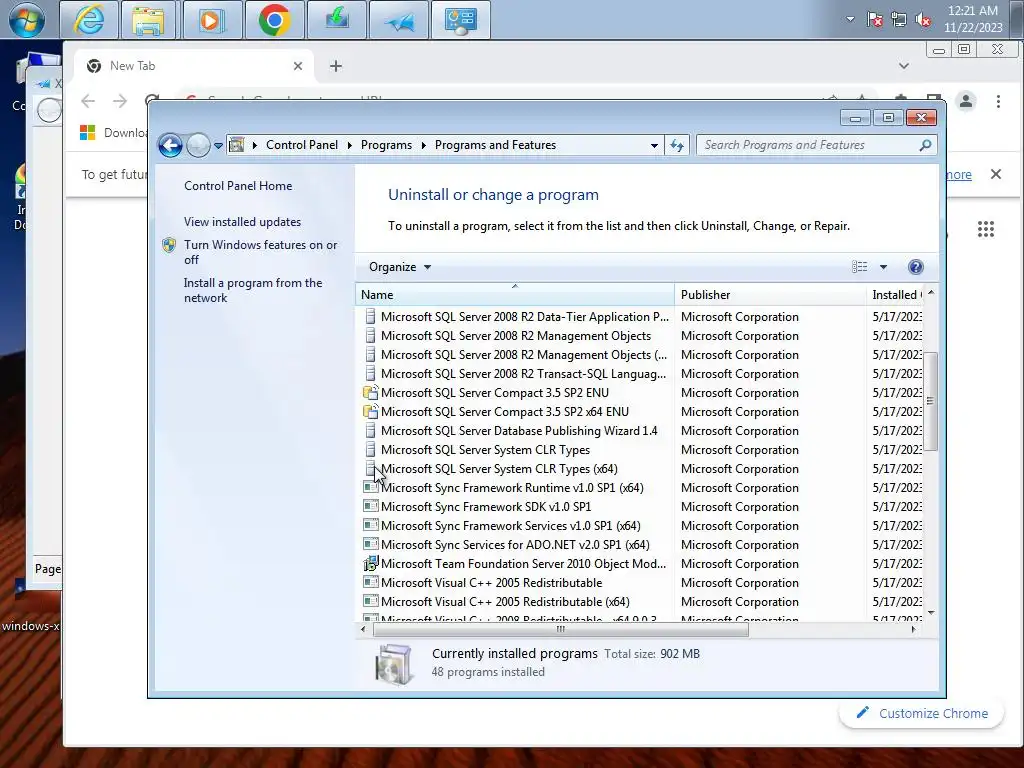The width and height of the screenshot is (1024, 768).
Task: Click Control Panel in the breadcrumb path
Action: click(x=302, y=145)
